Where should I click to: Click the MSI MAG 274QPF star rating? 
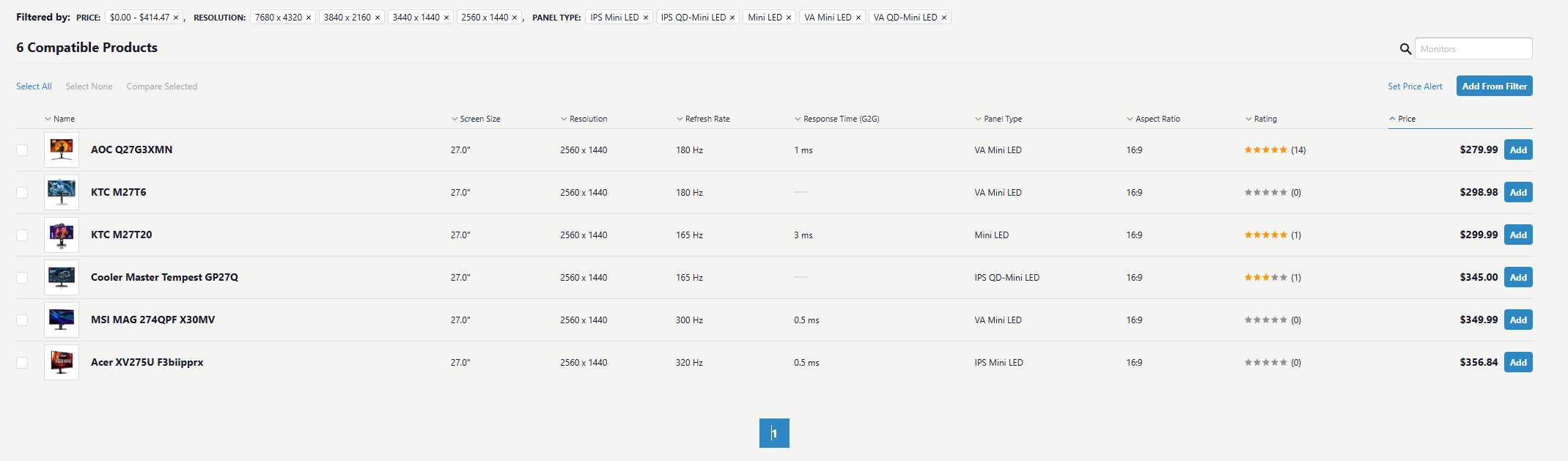coord(1265,320)
